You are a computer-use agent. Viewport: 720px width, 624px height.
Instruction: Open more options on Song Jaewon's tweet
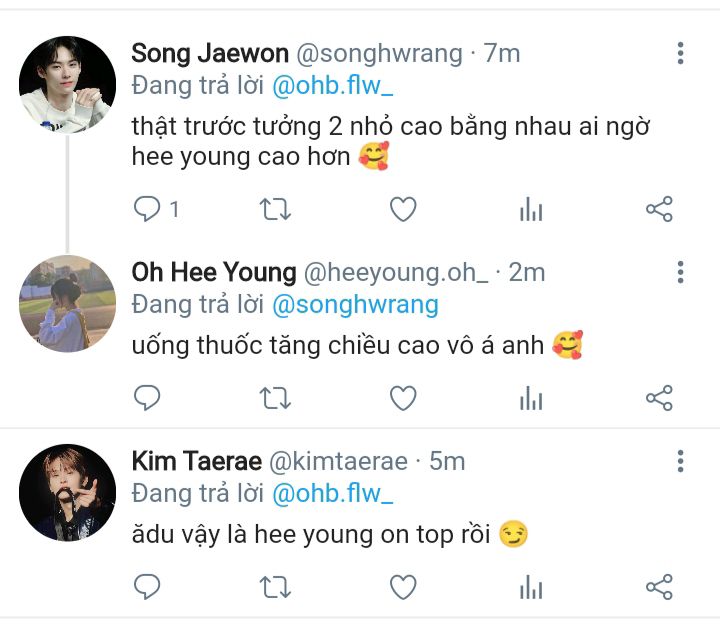[680, 53]
